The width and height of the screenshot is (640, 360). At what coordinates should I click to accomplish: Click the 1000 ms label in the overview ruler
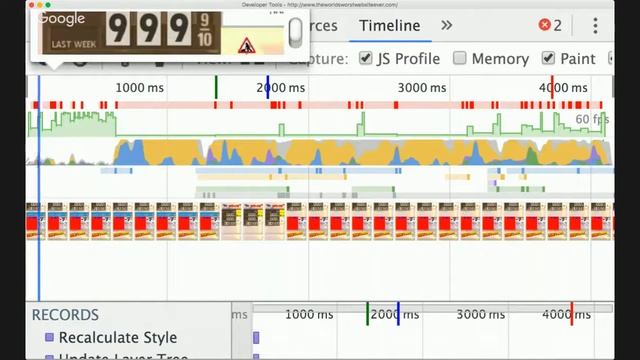click(x=140, y=87)
